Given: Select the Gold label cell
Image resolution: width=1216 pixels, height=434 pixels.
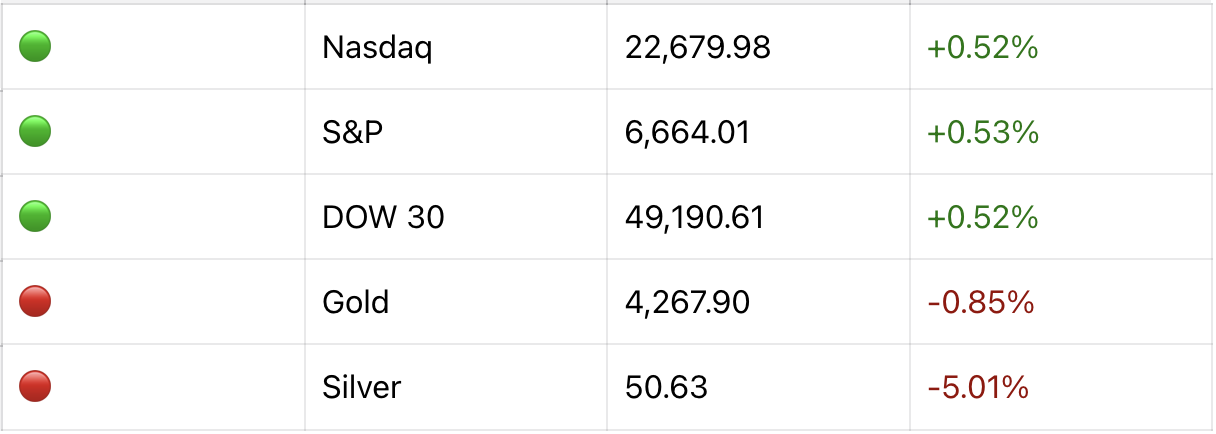Looking at the screenshot, I should (x=355, y=302).
